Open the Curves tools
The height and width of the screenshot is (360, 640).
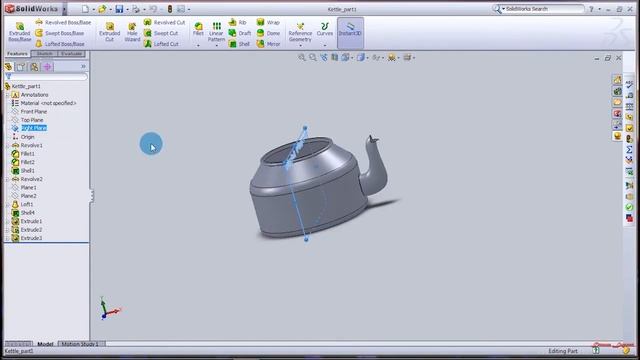[325, 29]
